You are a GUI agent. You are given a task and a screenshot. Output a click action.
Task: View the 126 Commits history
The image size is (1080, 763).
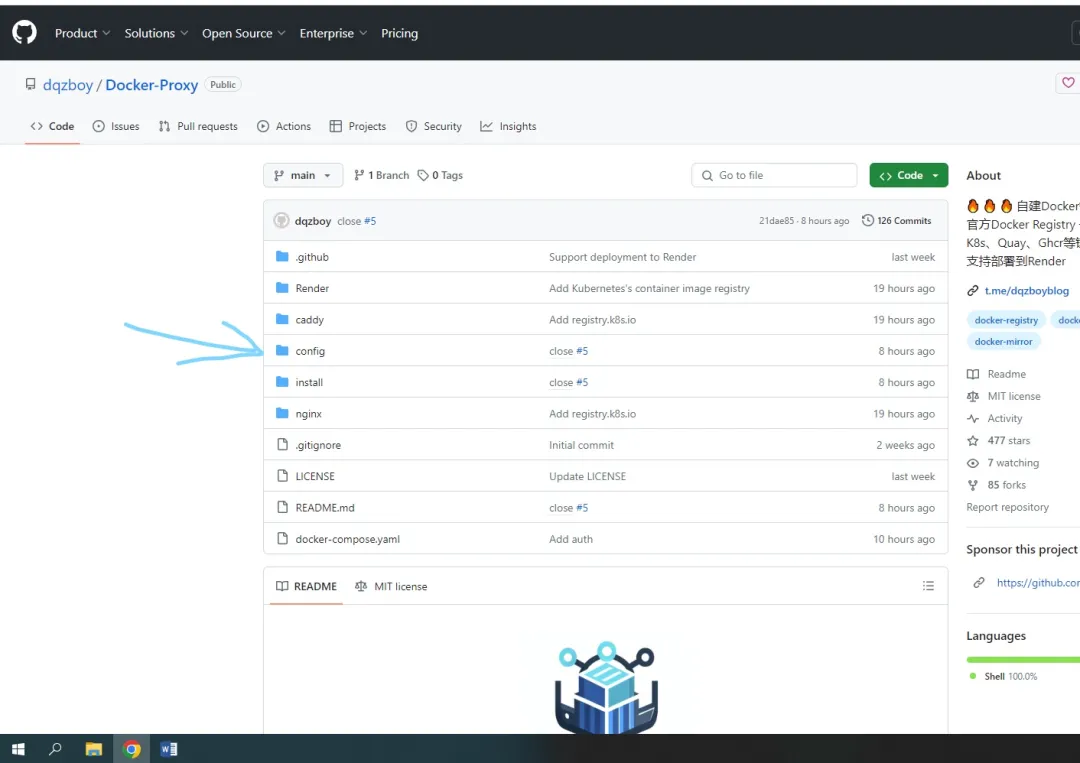[x=897, y=220]
